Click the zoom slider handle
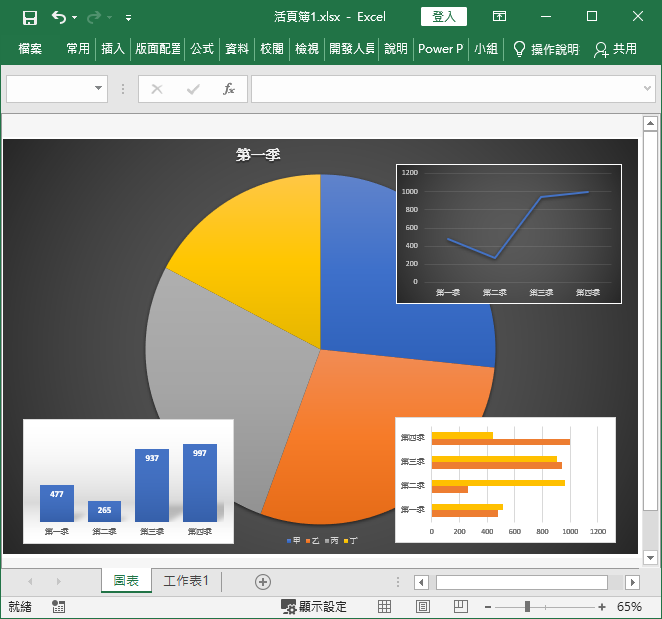This screenshot has width=662, height=619. coord(527,607)
